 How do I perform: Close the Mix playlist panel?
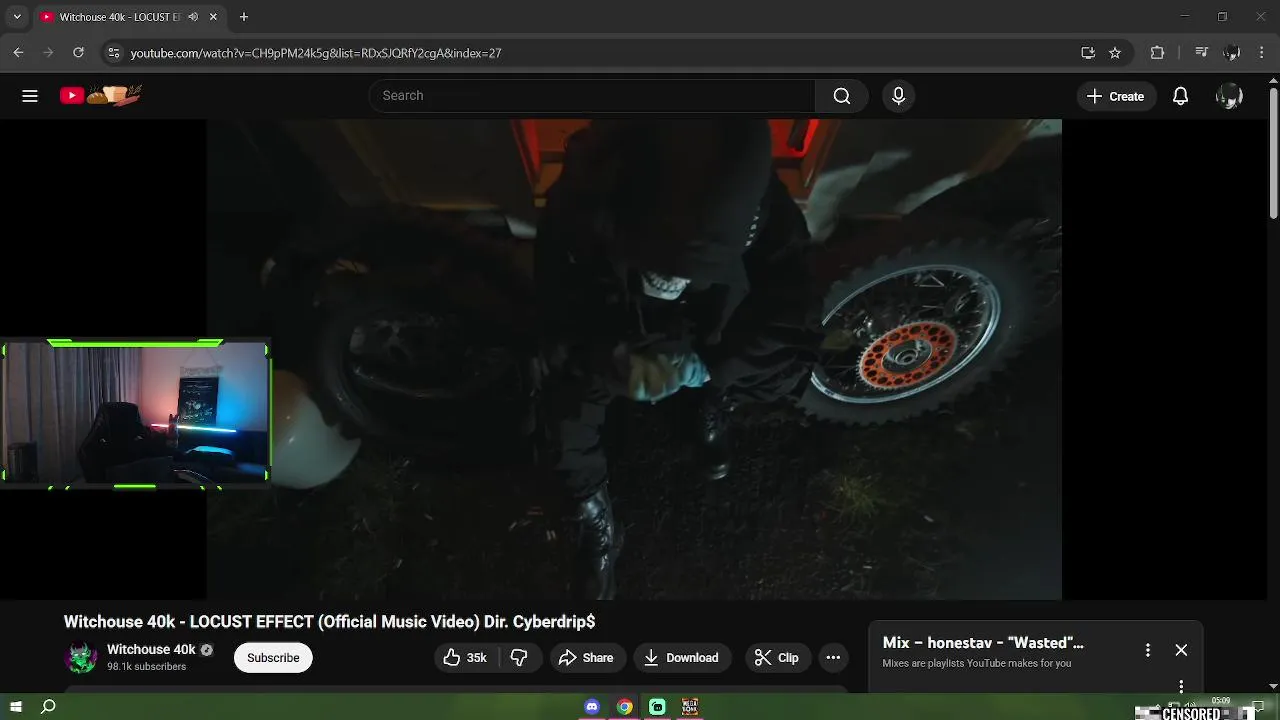click(1181, 650)
